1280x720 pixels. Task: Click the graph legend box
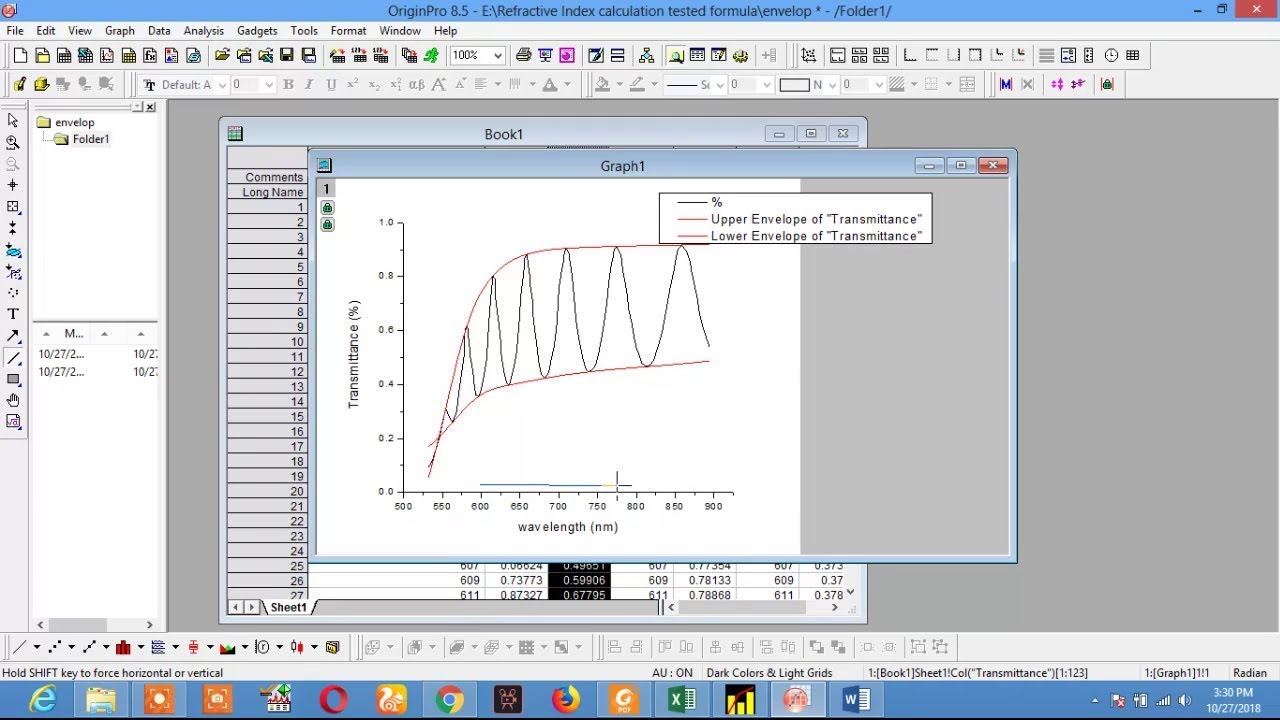(795, 219)
